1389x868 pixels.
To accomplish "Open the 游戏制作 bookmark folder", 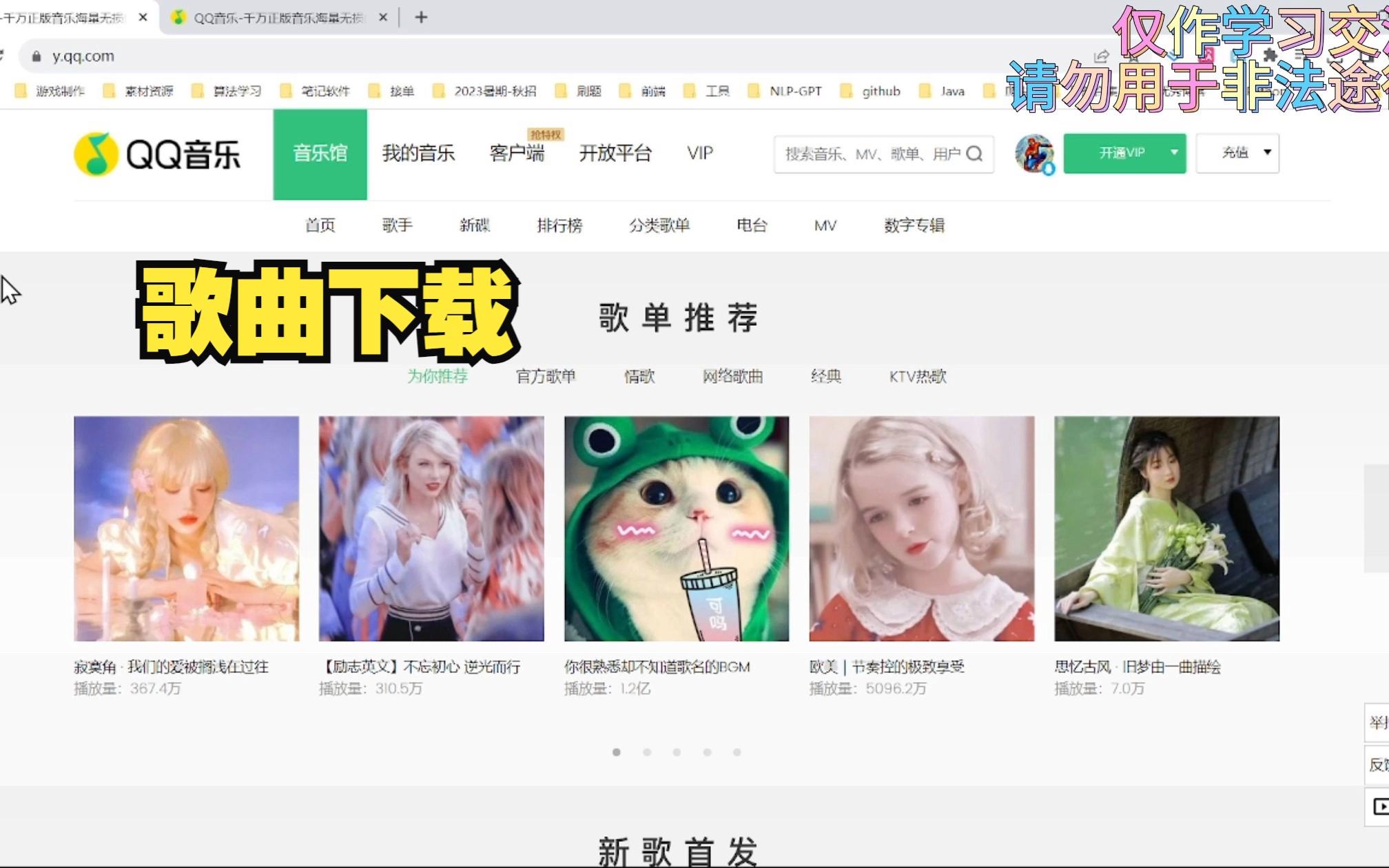I will (50, 91).
